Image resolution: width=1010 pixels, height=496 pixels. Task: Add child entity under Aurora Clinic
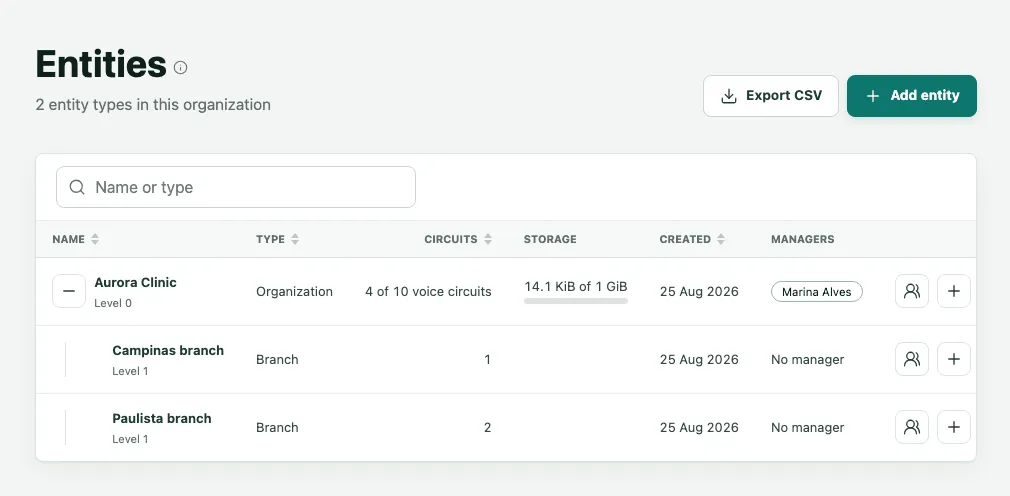pos(953,291)
